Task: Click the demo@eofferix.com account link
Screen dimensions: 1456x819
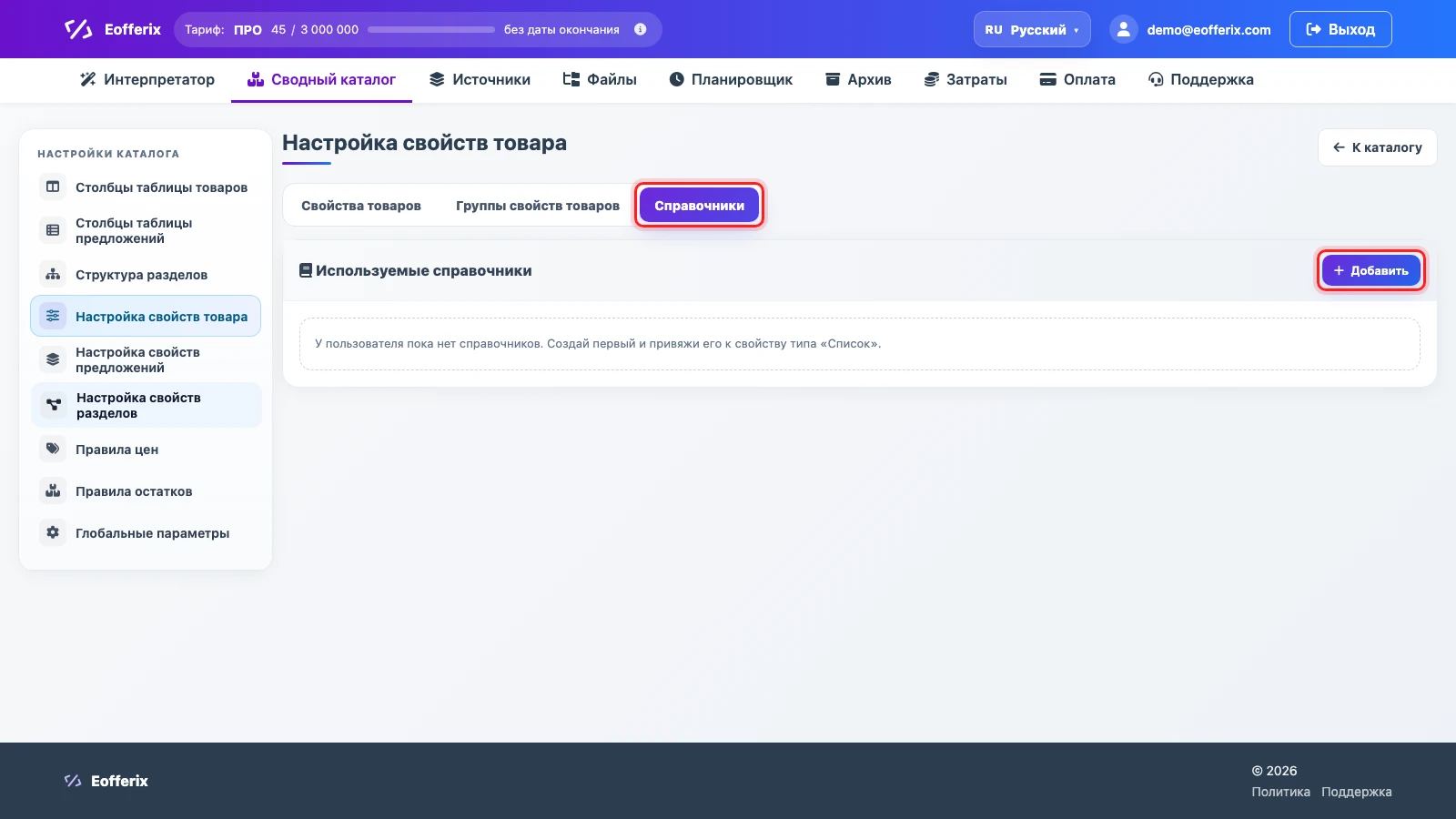Action: coord(1208,30)
